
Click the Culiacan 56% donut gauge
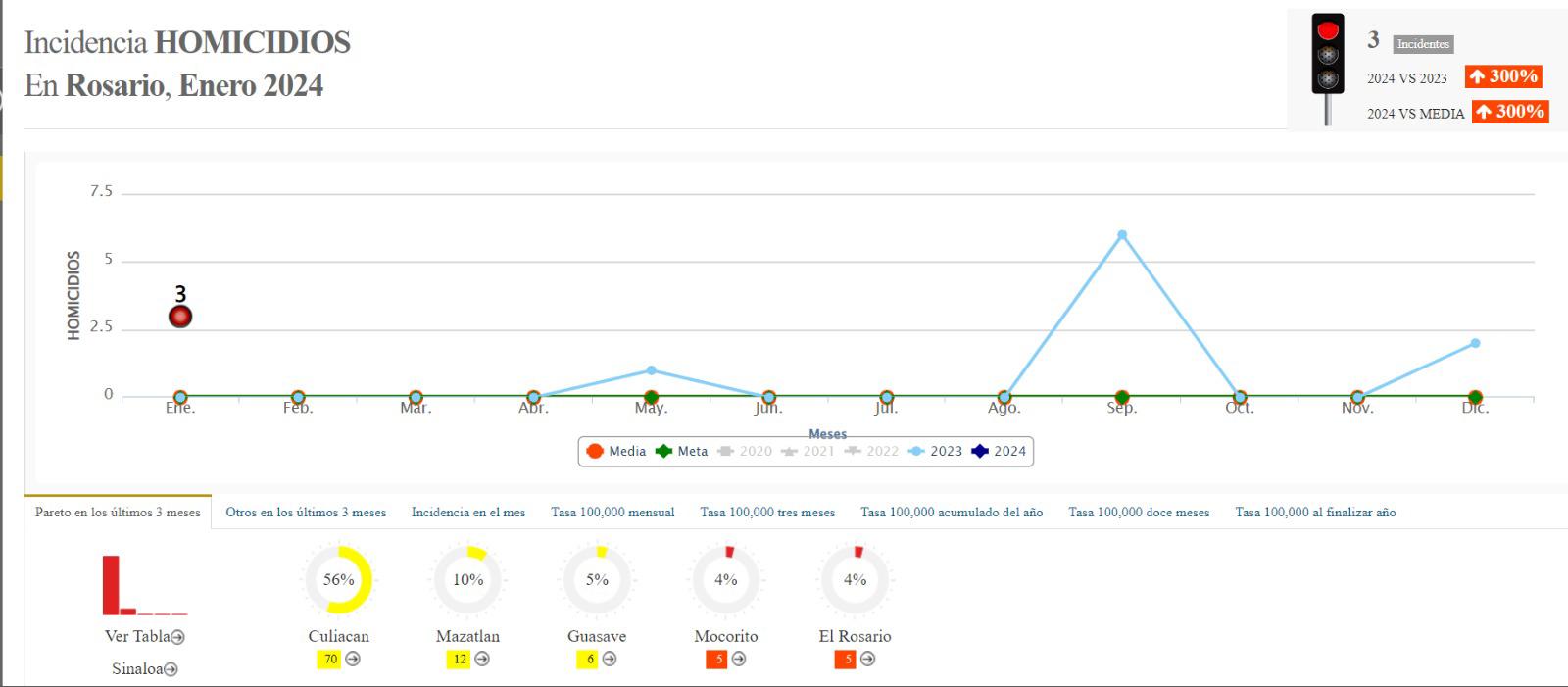(x=338, y=580)
